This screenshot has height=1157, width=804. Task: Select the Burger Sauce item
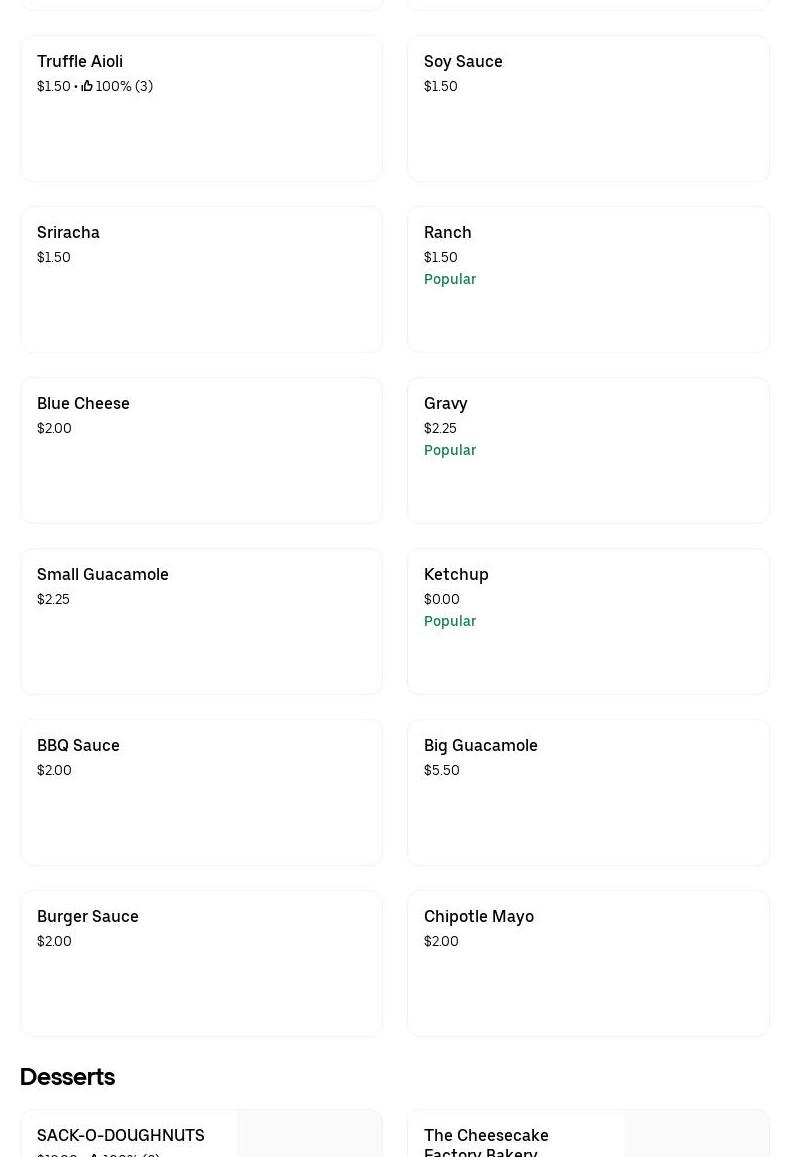pyautogui.click(x=201, y=963)
